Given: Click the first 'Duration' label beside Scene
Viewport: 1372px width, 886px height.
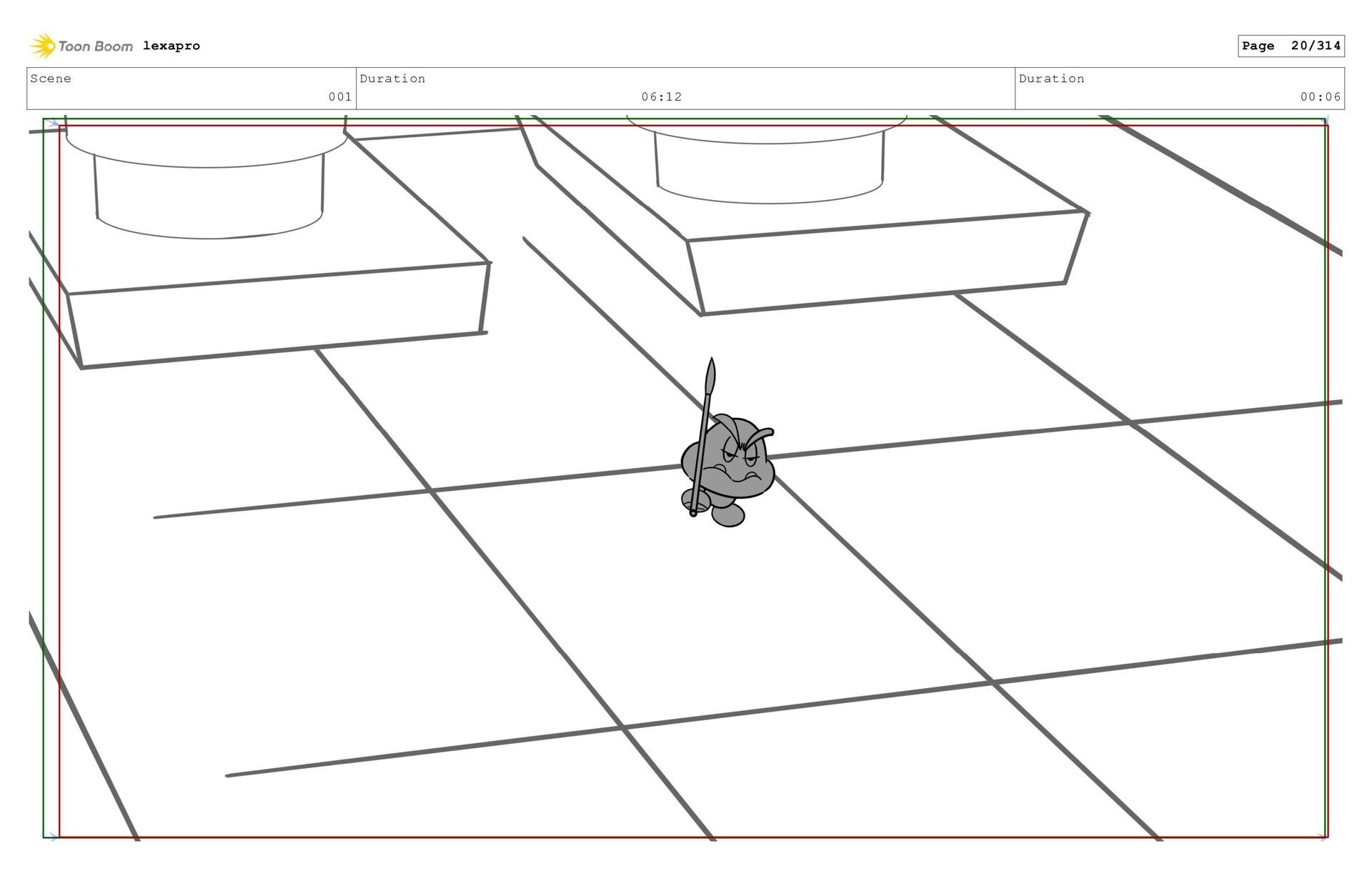Looking at the screenshot, I should 392,79.
